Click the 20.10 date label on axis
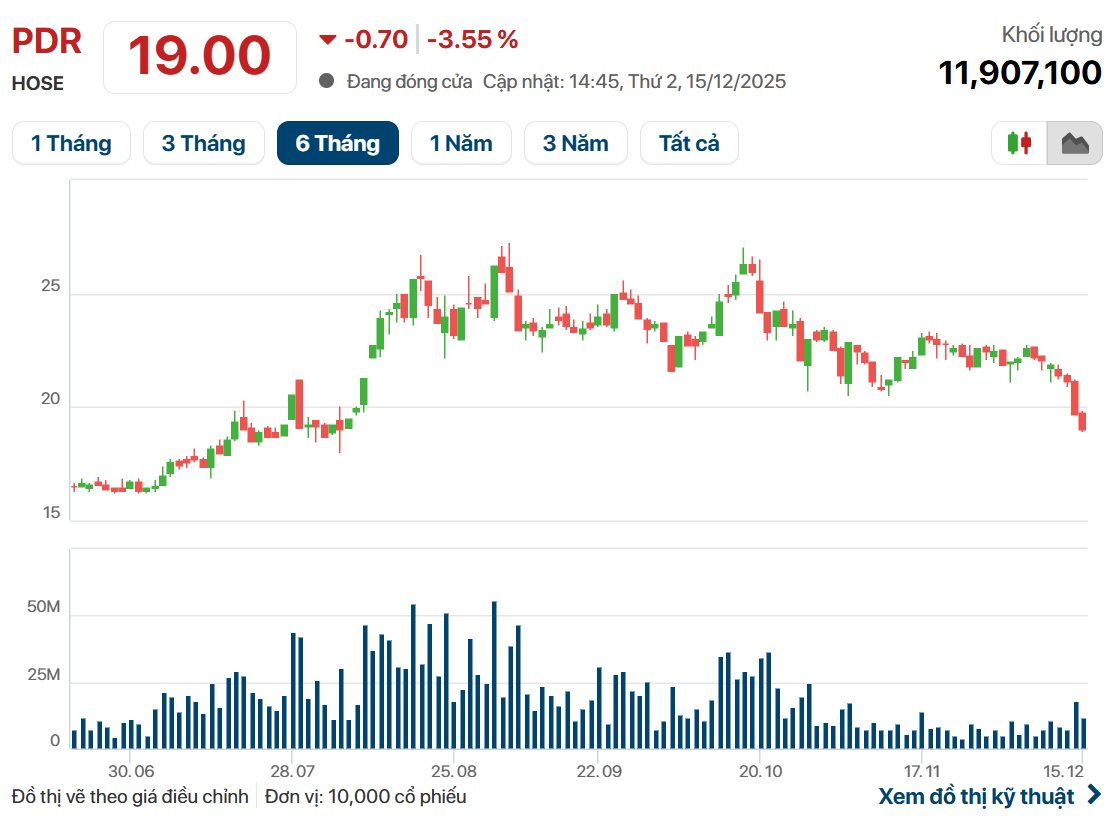This screenshot has height=820, width=1114. pyautogui.click(x=760, y=772)
